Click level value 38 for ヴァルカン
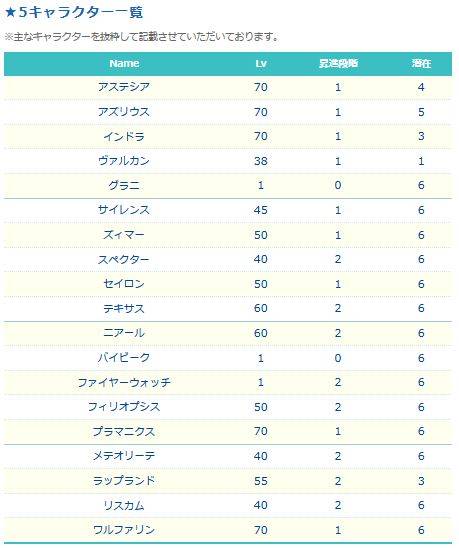This screenshot has height=548, width=459. pyautogui.click(x=261, y=161)
